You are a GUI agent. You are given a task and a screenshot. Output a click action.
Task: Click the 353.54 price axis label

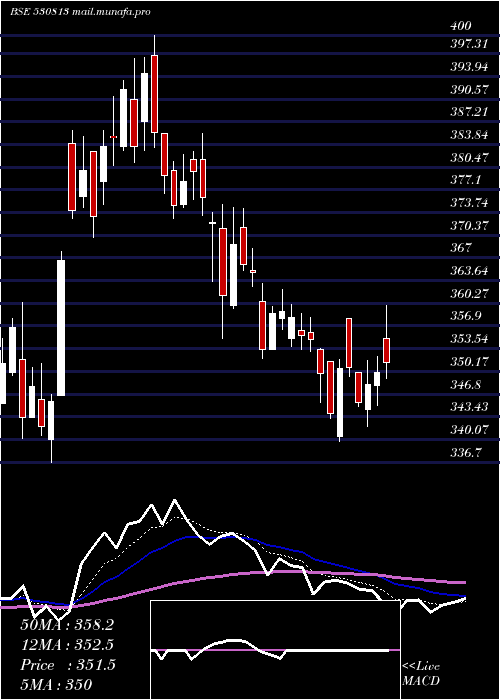[x=468, y=339]
